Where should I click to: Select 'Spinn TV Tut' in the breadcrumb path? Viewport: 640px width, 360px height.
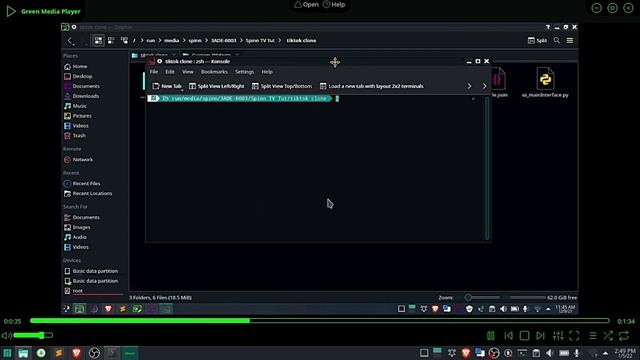point(260,40)
